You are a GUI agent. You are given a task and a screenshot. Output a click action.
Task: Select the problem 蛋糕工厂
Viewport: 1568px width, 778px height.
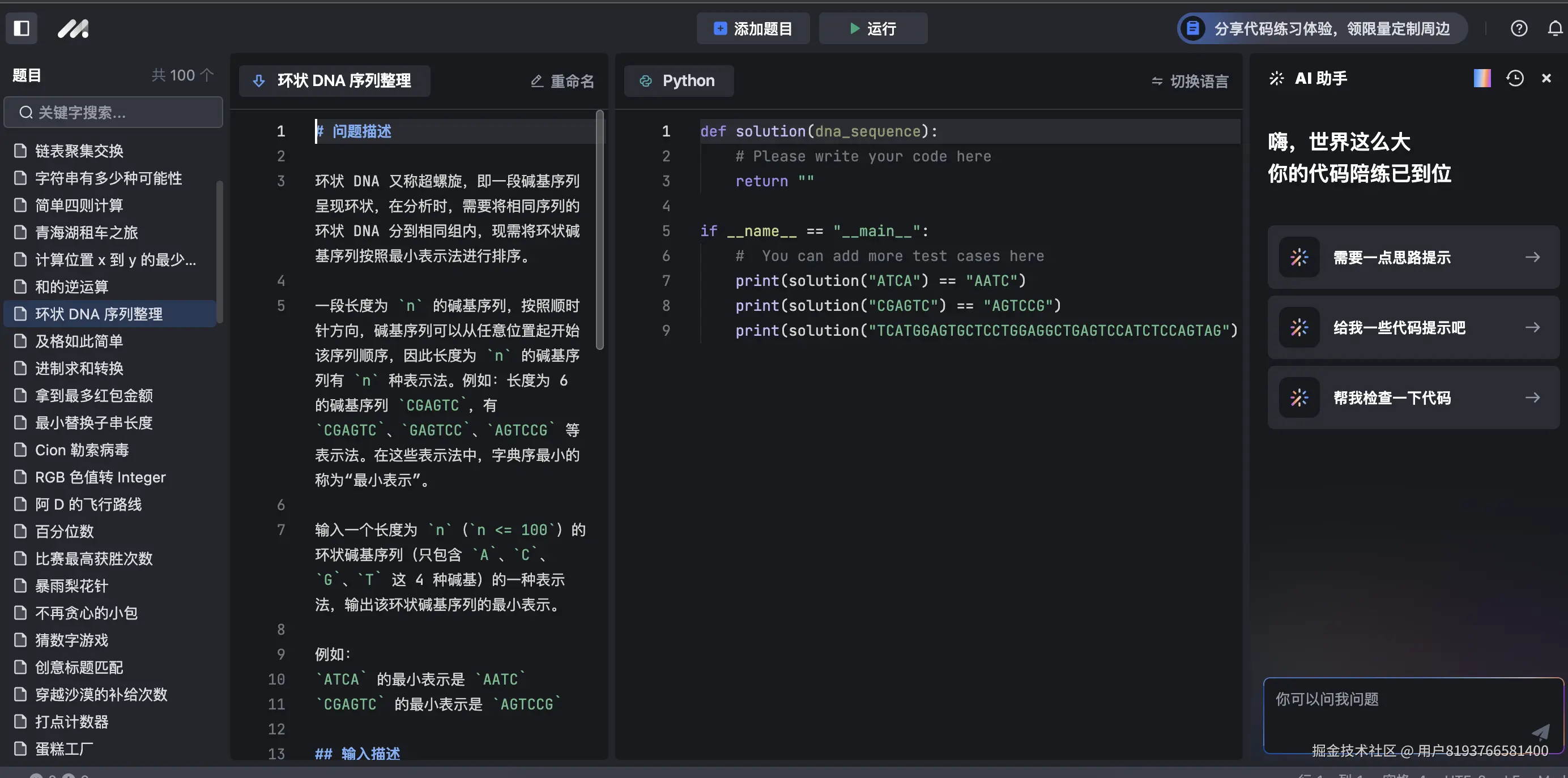click(x=63, y=750)
